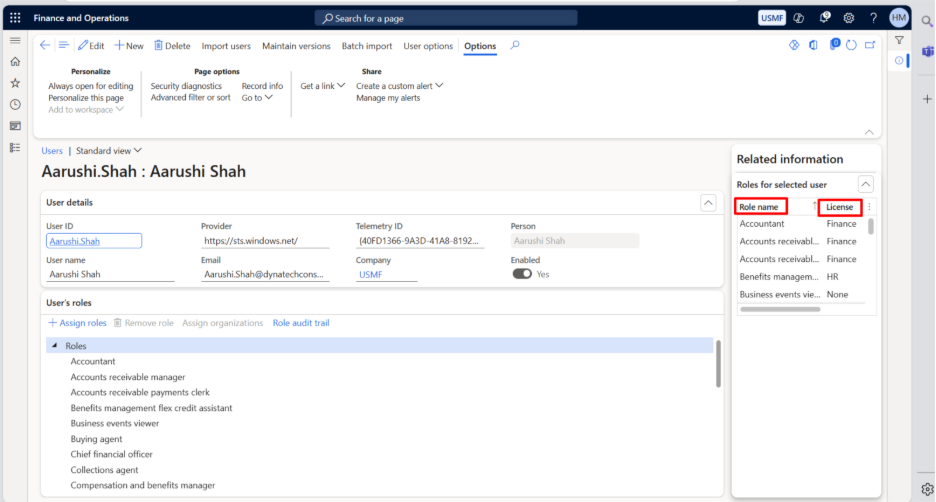Open the filter funnel pane icon
936x502 pixels.
[x=899, y=40]
